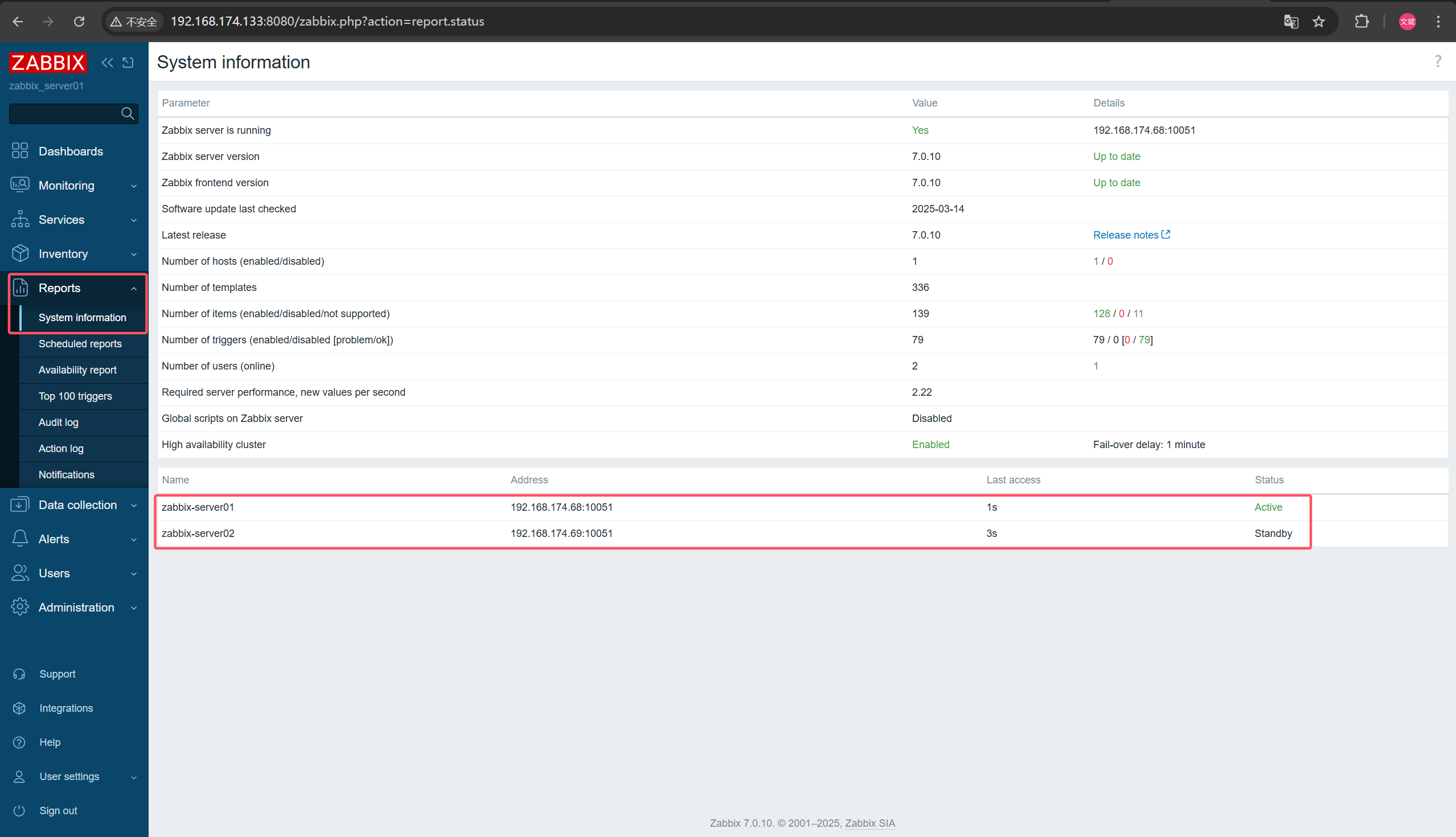Click the Services hierarchy icon
Image resolution: width=1456 pixels, height=837 pixels.
19,219
